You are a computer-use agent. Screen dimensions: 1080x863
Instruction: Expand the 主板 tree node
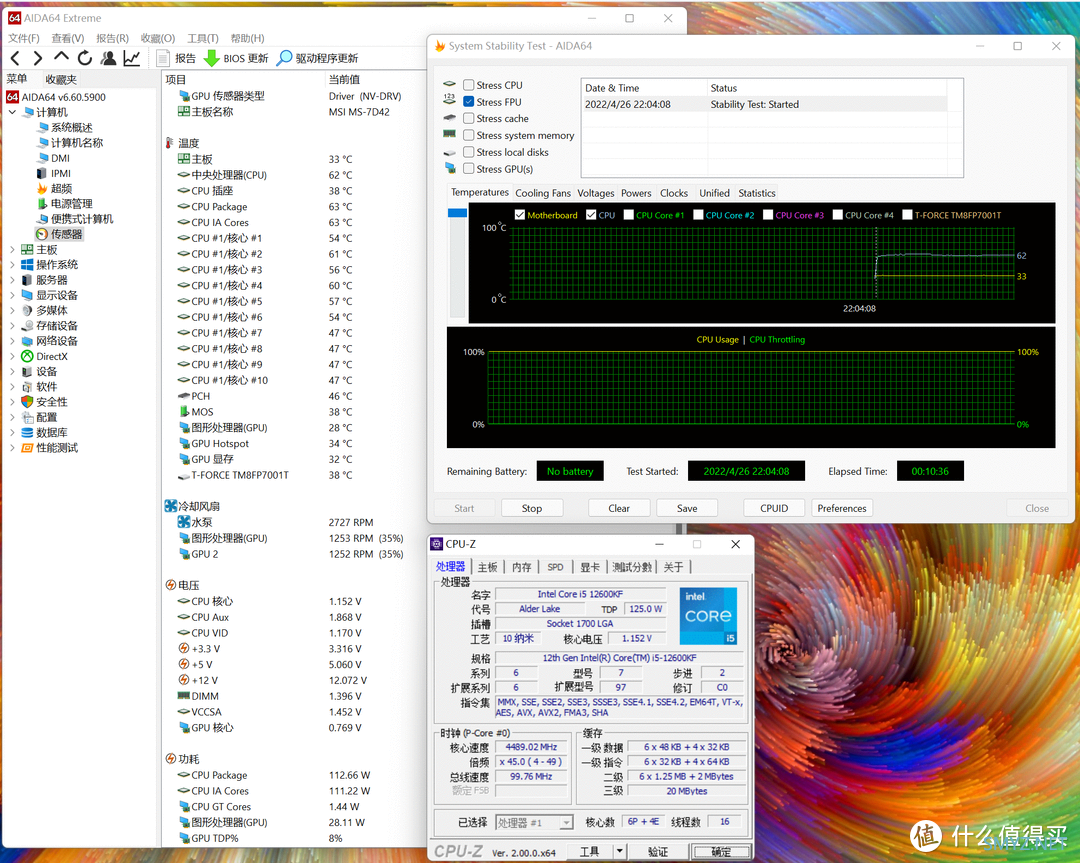click(x=12, y=250)
